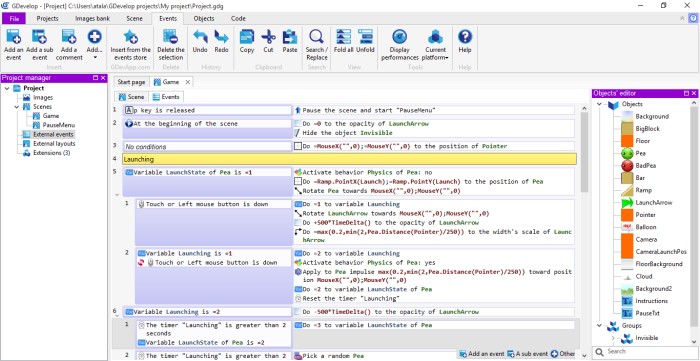
Task: Click the Paste icon
Action: pyautogui.click(x=290, y=37)
